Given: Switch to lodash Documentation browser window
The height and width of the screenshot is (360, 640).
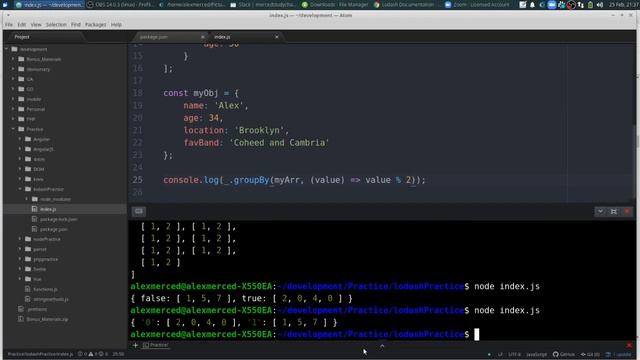Looking at the screenshot, I should tap(404, 5).
